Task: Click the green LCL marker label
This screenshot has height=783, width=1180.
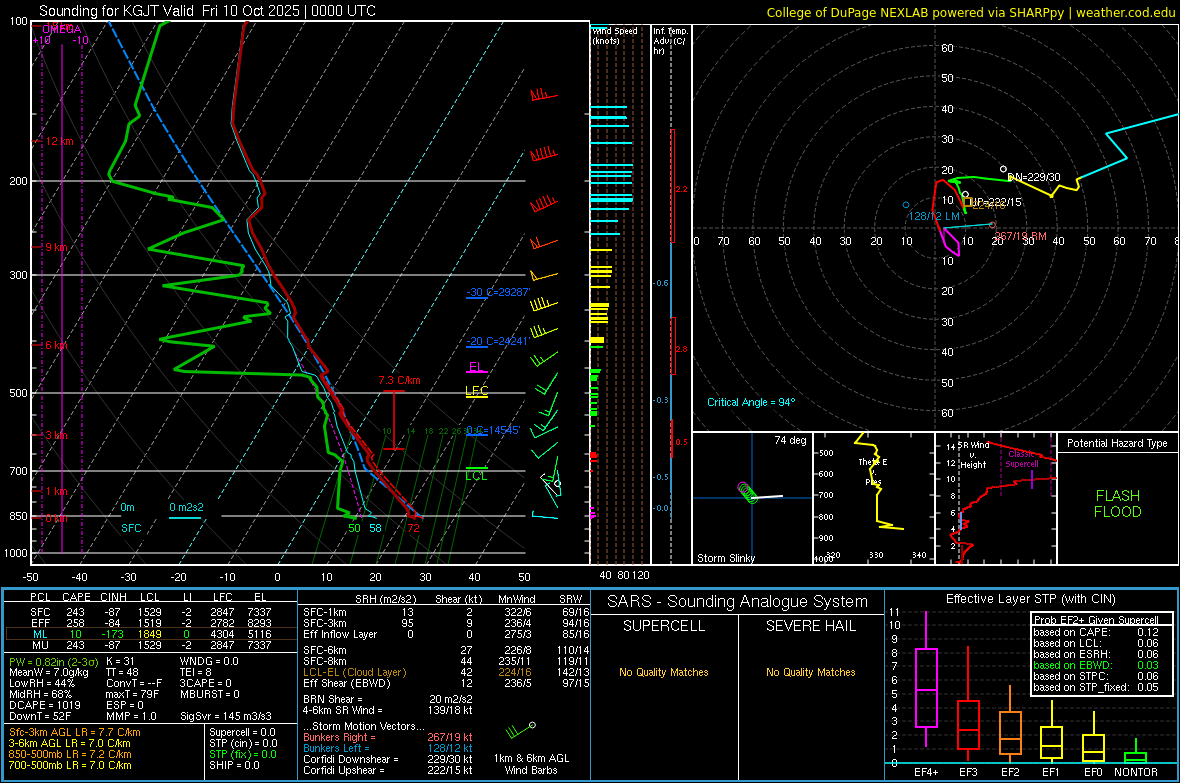Action: tap(476, 476)
